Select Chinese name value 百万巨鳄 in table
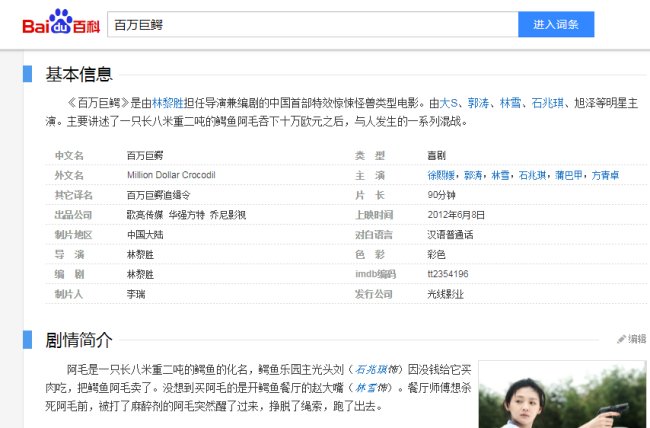 pos(145,156)
